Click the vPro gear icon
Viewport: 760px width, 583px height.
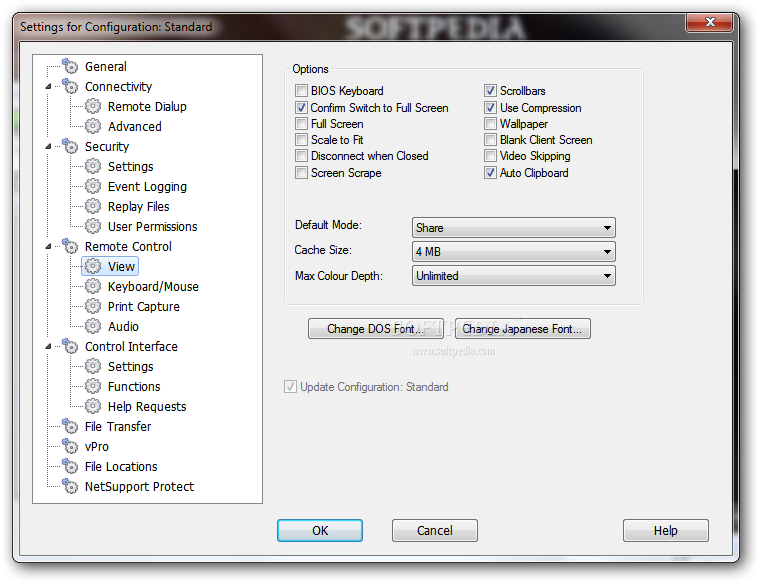point(70,446)
